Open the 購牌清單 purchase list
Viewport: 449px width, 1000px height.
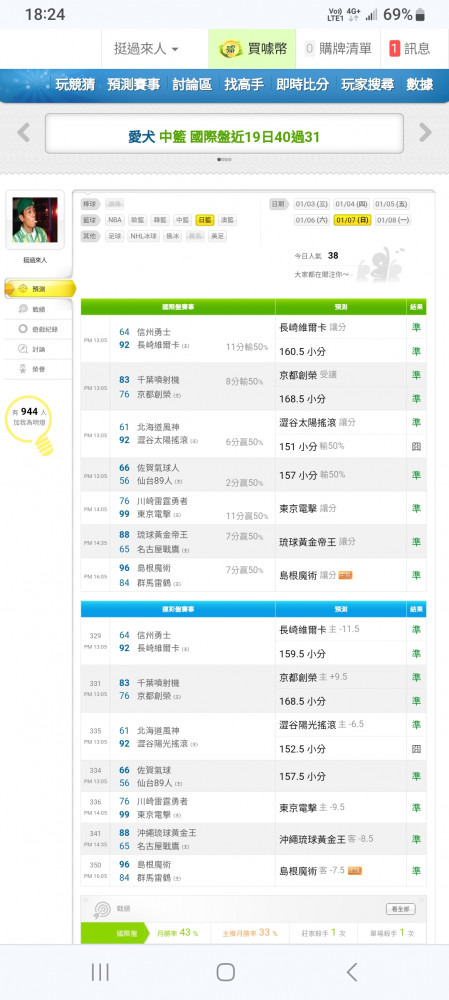click(338, 48)
